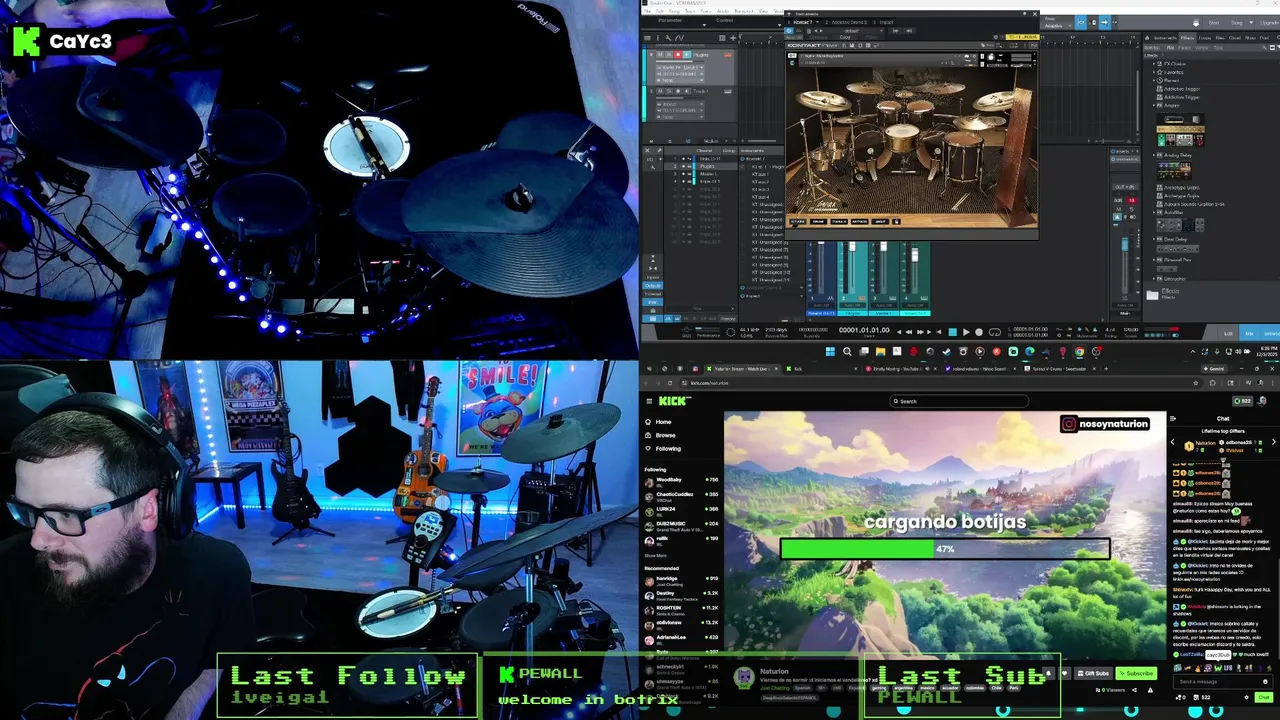Open the Instruments tab in Studio One browser
Screen dimensions: 1280x720
pyautogui.click(x=1165, y=38)
